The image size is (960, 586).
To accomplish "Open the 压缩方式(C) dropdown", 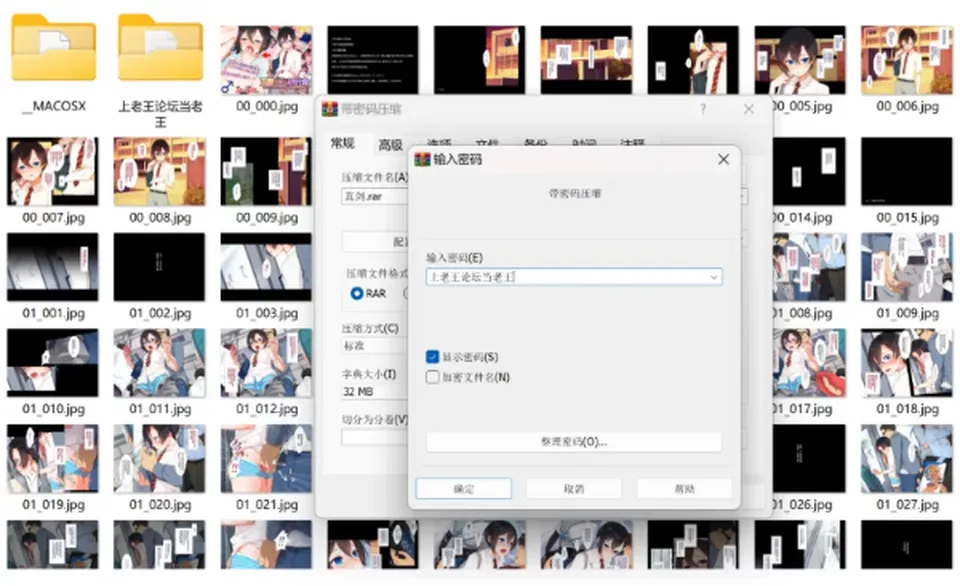I will [x=375, y=346].
